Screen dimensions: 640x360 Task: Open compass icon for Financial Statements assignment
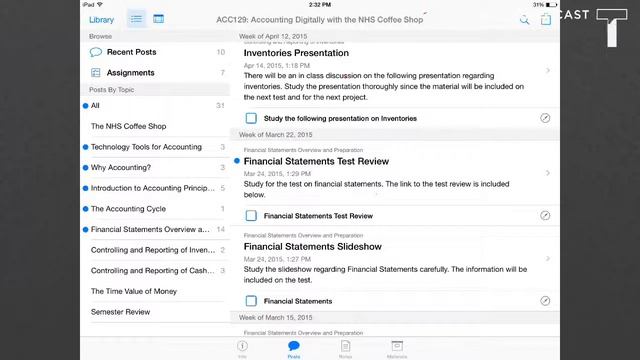[x=545, y=301]
